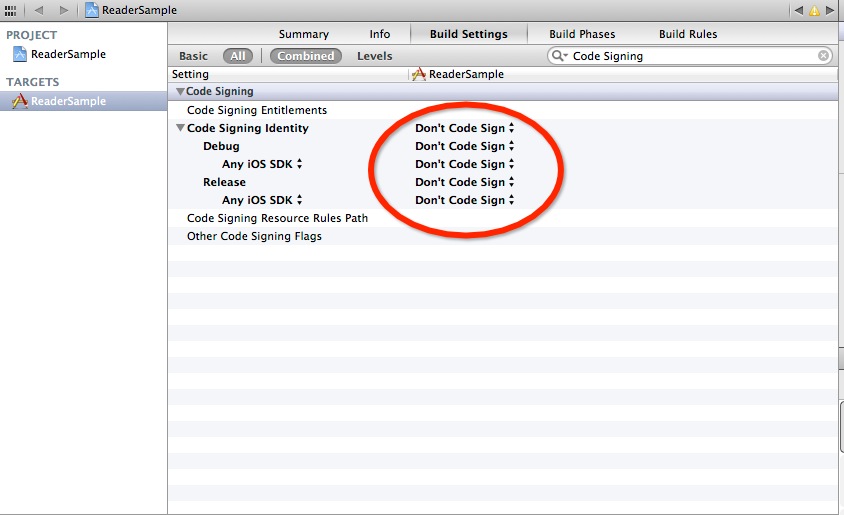The image size is (844, 515).
Task: Open Debug Any iOS SDK value dropdown
Action: point(465,164)
